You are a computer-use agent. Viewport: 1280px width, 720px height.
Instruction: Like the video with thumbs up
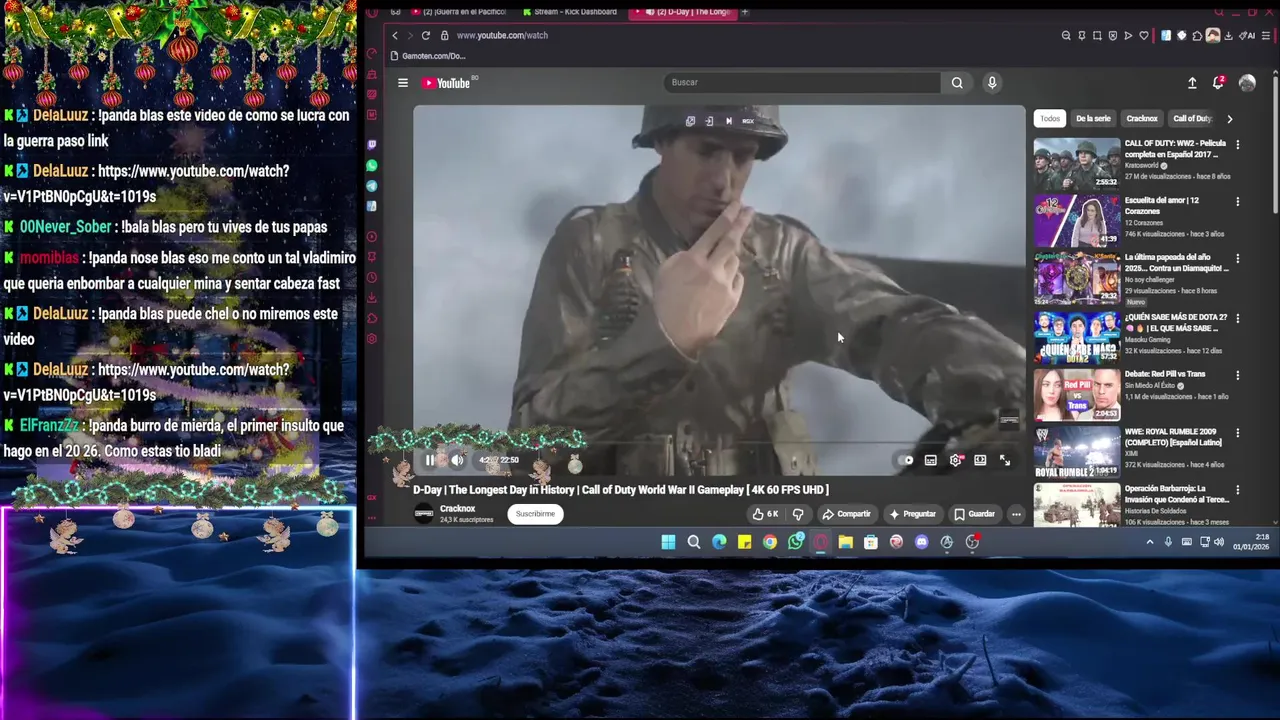pos(765,514)
